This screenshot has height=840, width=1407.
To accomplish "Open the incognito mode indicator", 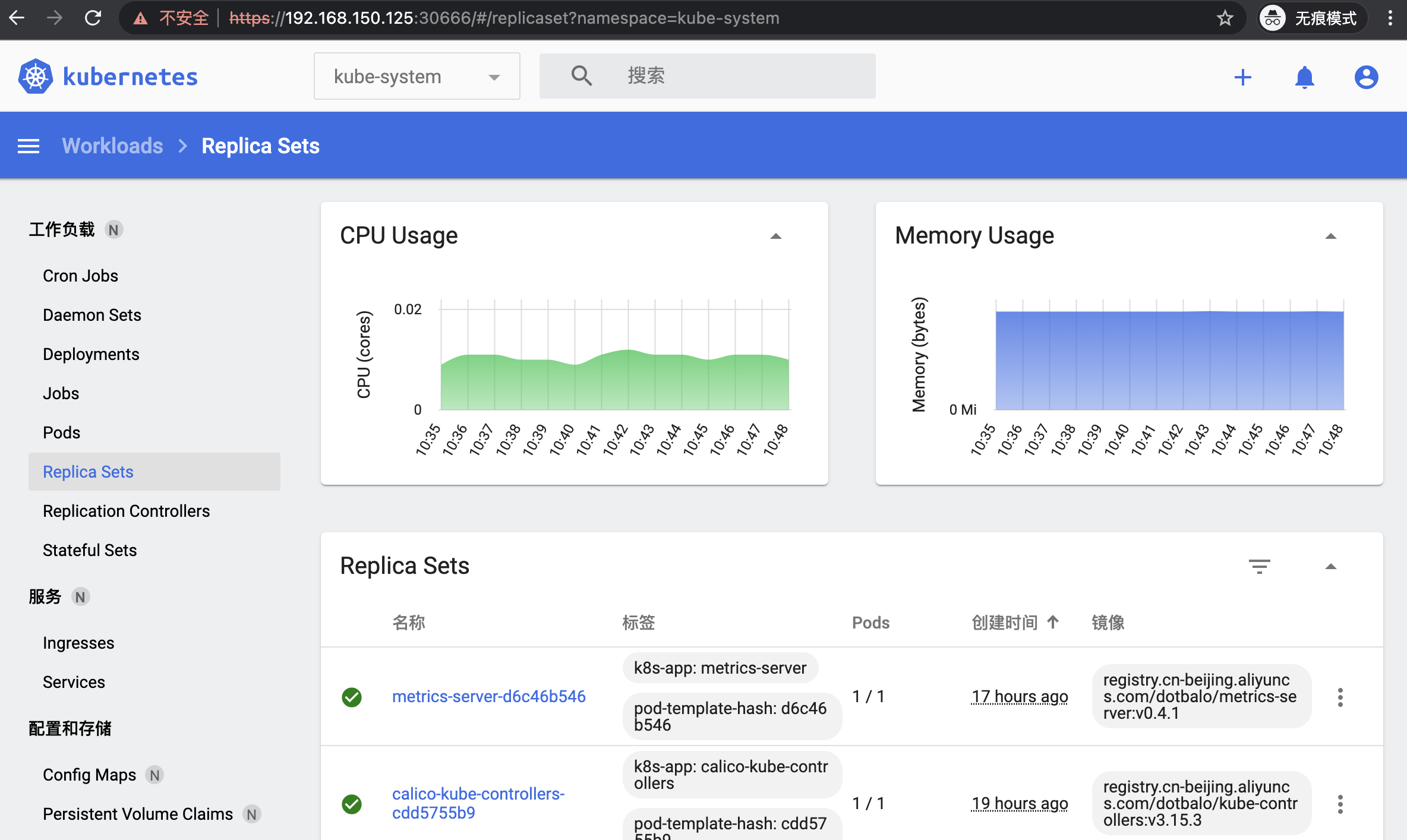I will pos(1311,18).
